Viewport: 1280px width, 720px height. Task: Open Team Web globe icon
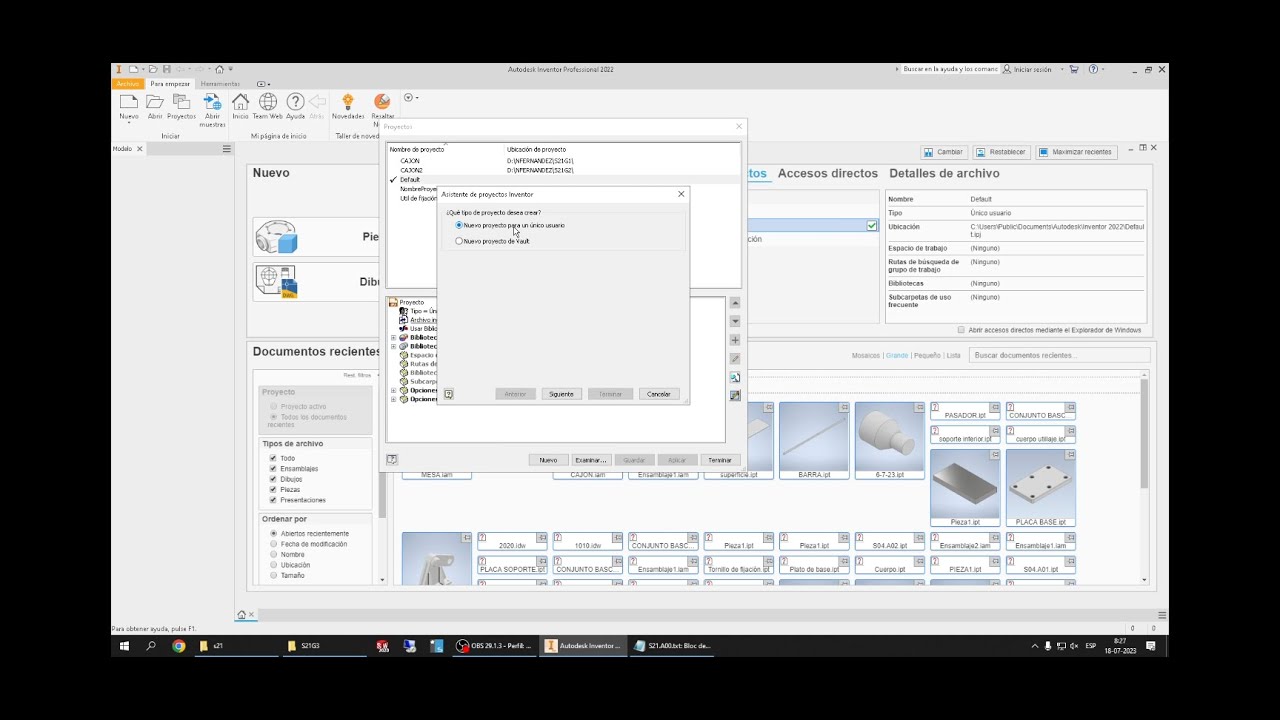pyautogui.click(x=268, y=102)
